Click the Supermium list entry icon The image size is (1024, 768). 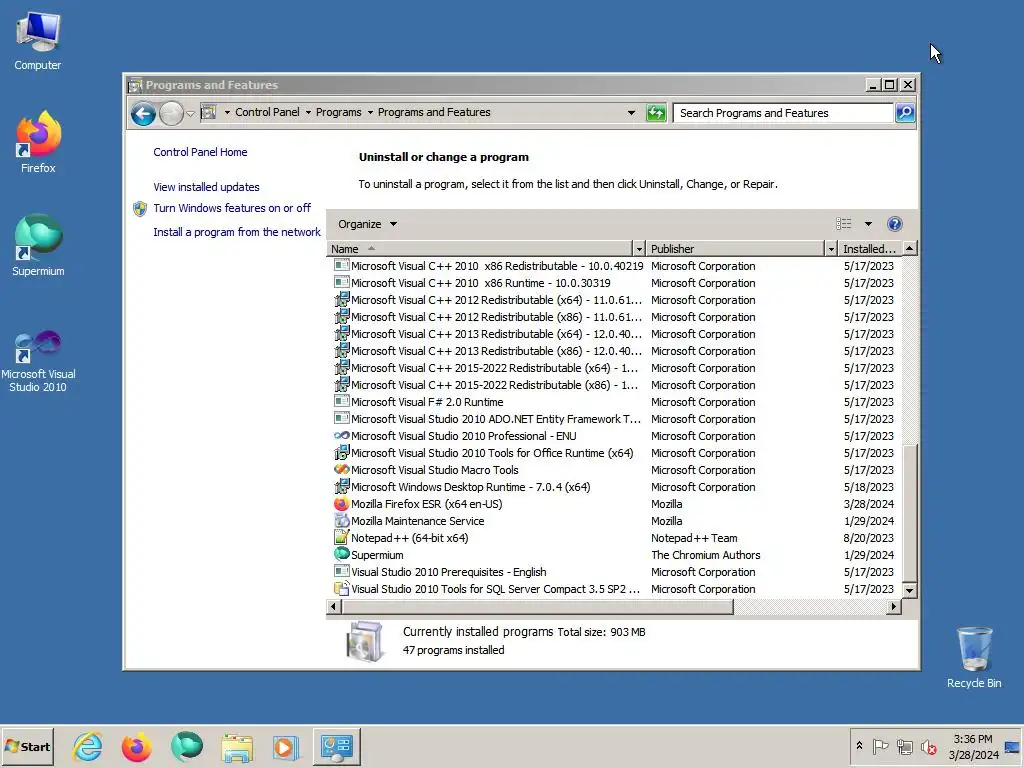pos(342,554)
